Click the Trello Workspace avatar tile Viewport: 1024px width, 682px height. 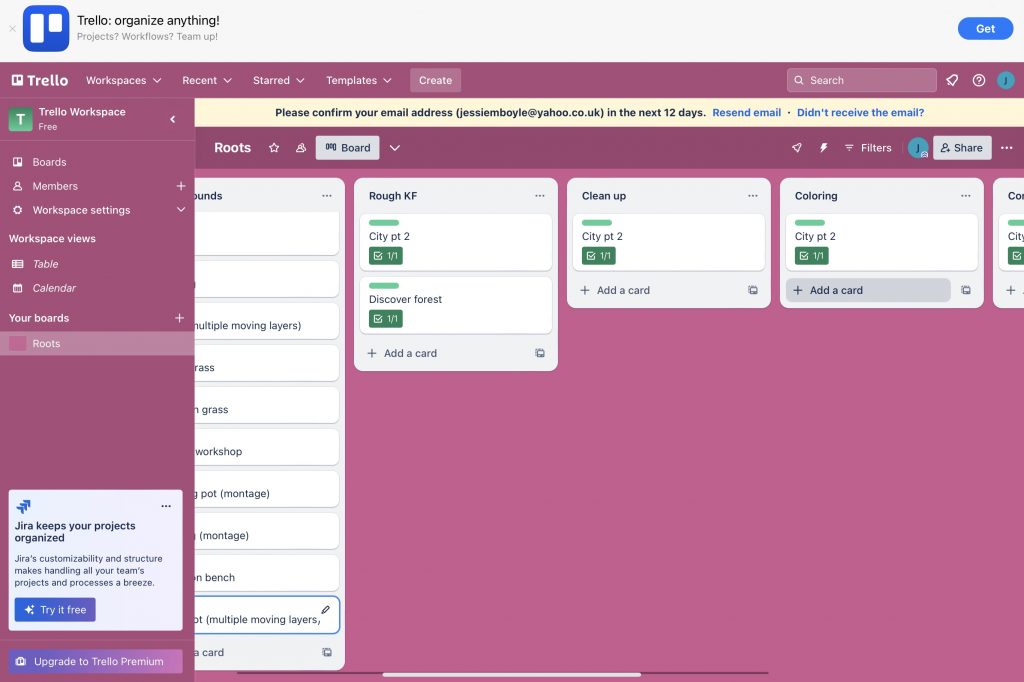pyautogui.click(x=20, y=119)
